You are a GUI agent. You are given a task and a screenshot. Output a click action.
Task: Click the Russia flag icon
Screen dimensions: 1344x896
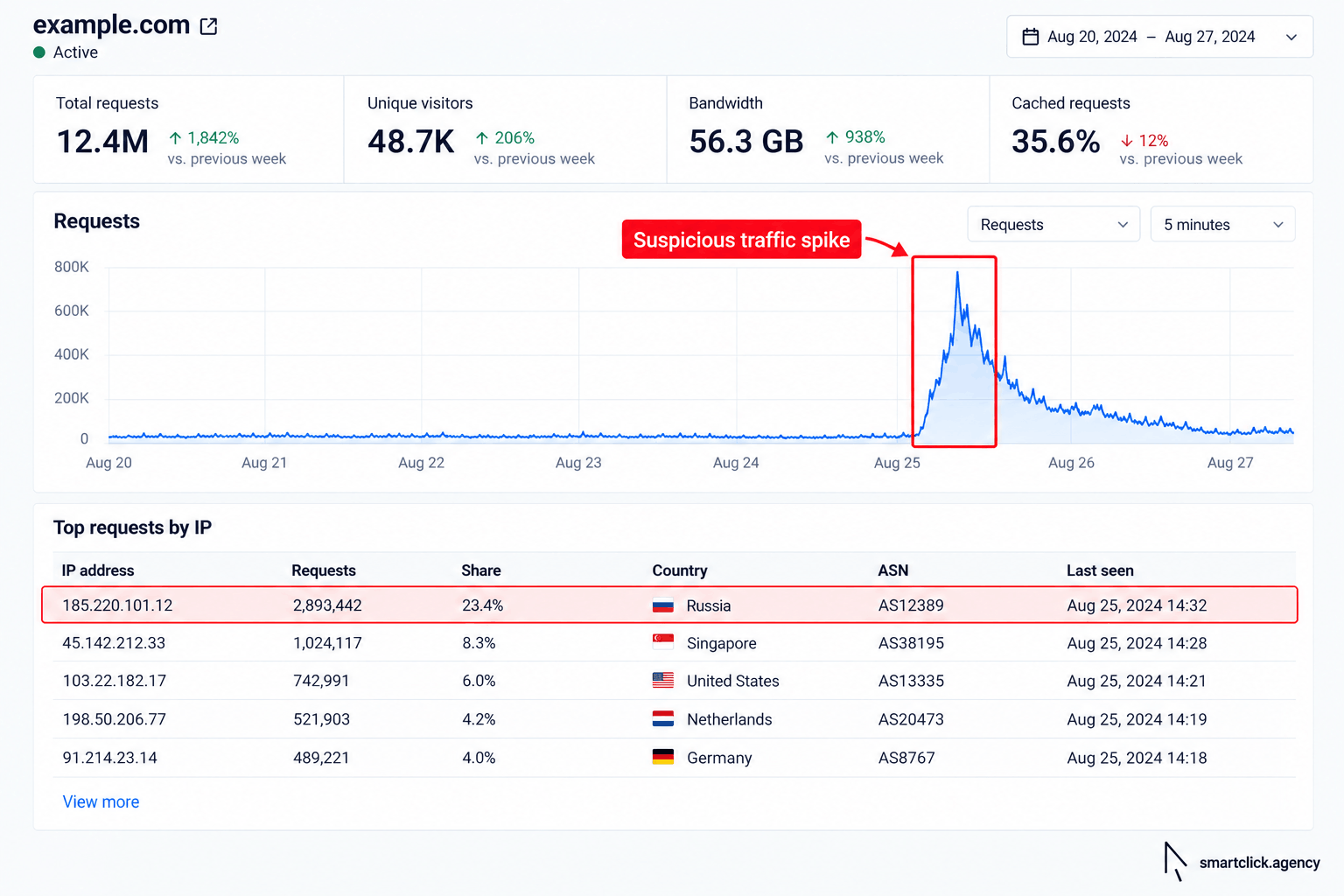click(x=663, y=605)
